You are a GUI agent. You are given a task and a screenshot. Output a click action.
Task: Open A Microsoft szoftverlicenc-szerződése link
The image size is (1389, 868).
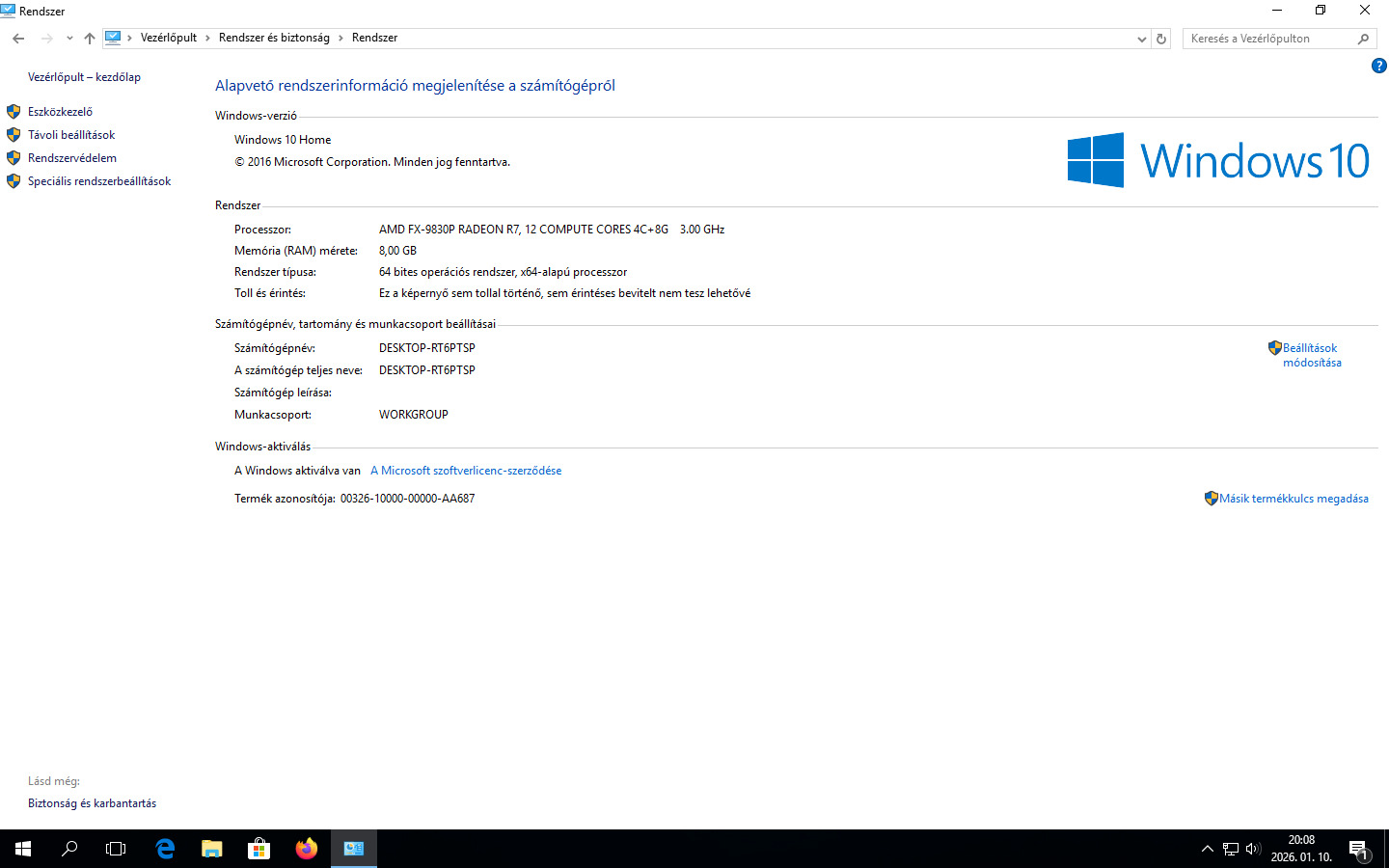click(x=466, y=471)
